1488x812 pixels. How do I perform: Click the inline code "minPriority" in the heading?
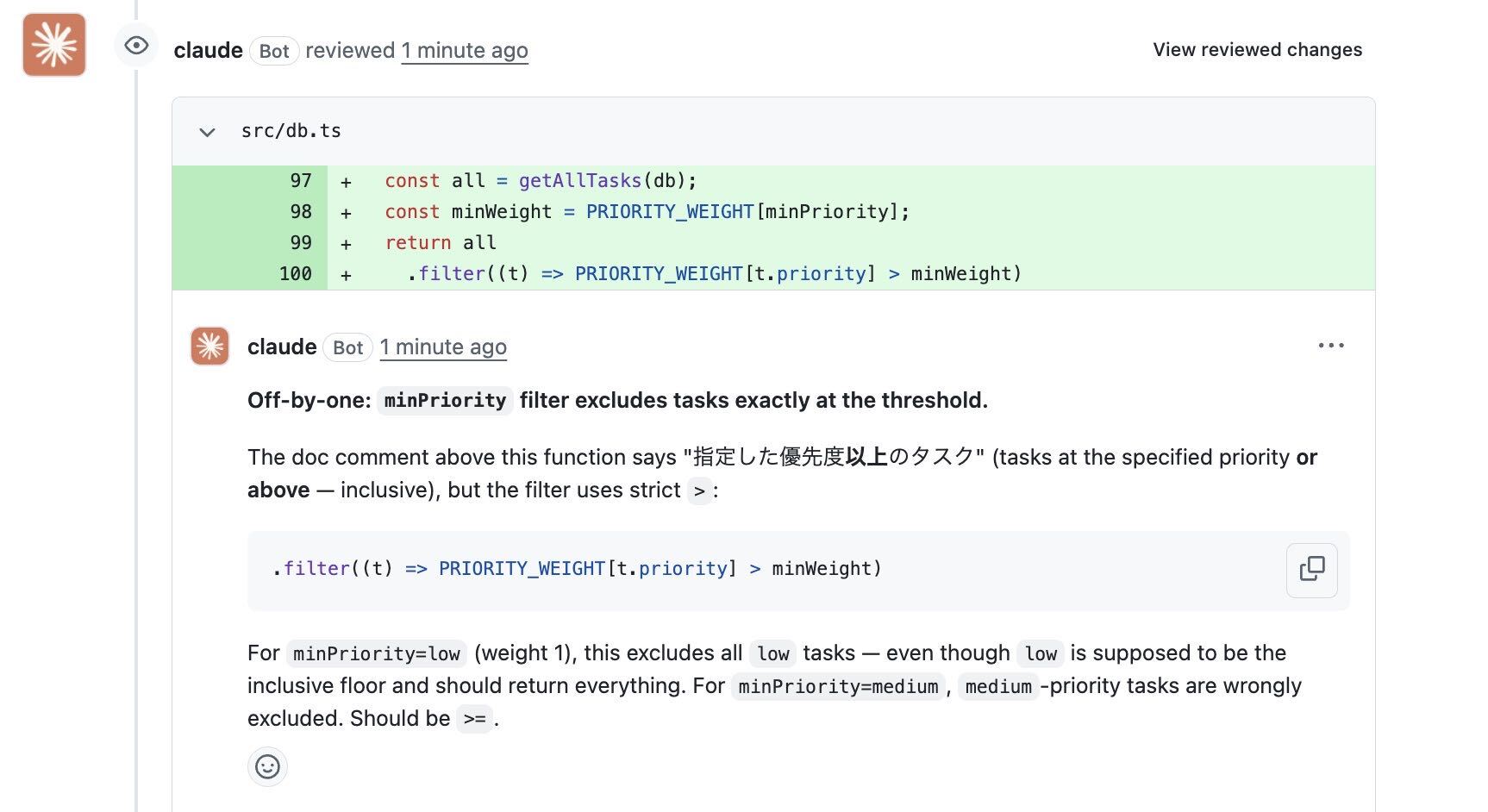[x=445, y=401]
